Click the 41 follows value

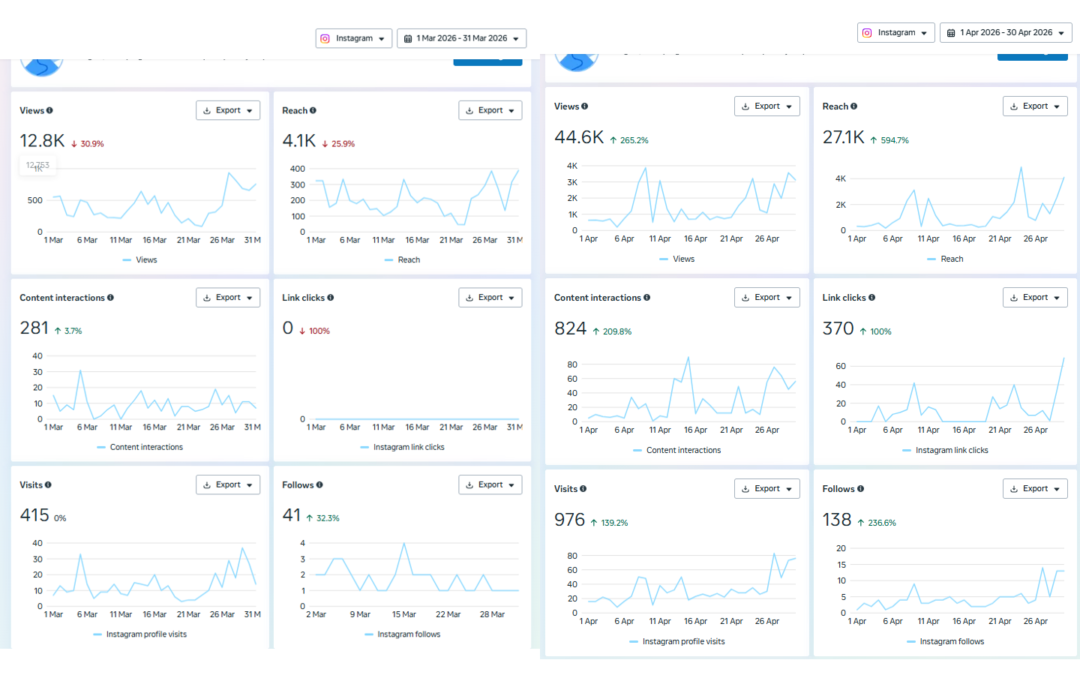[291, 515]
